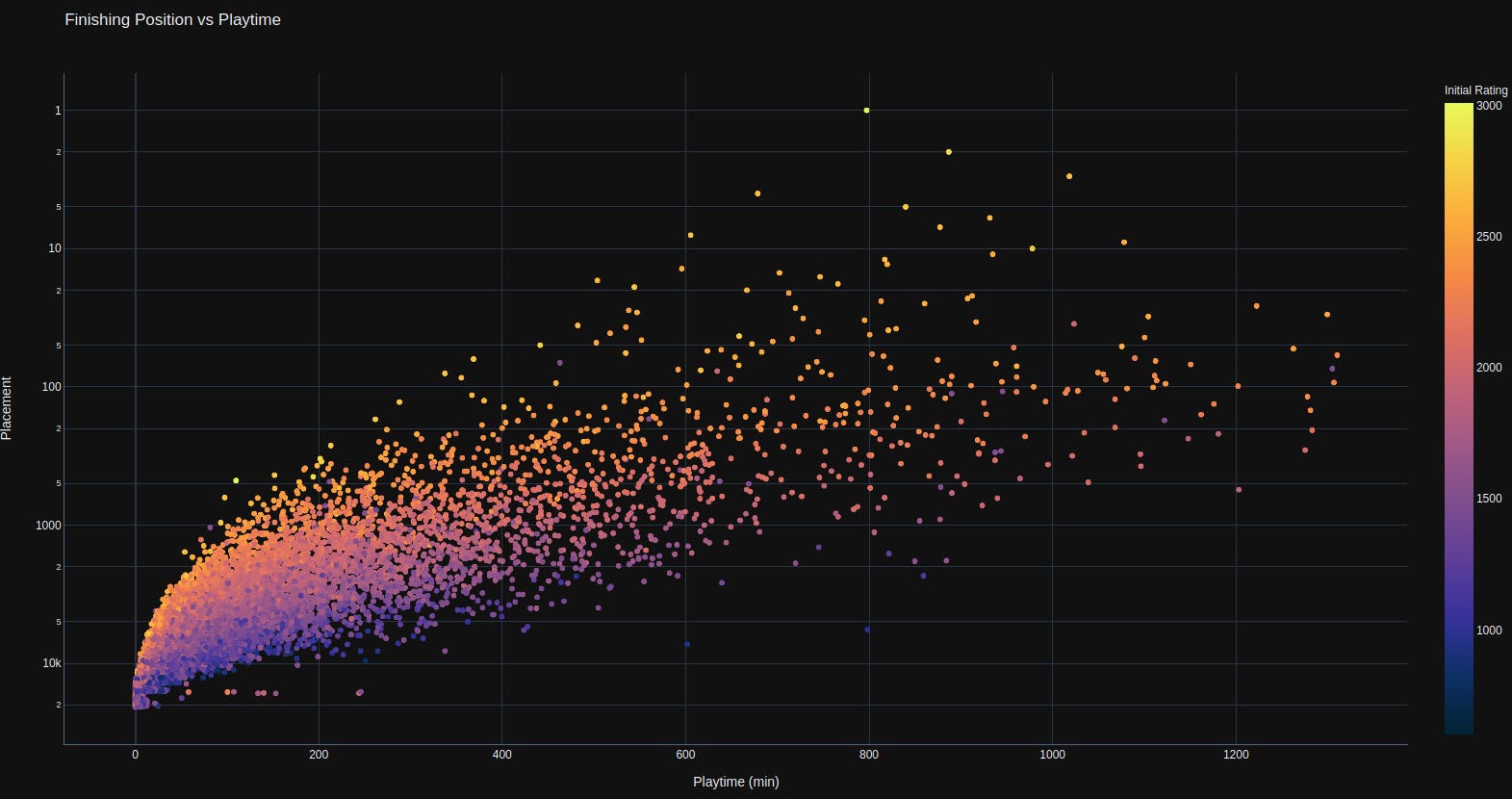Click the x-axis tick label 1000
The image size is (1512, 799).
coord(1052,755)
